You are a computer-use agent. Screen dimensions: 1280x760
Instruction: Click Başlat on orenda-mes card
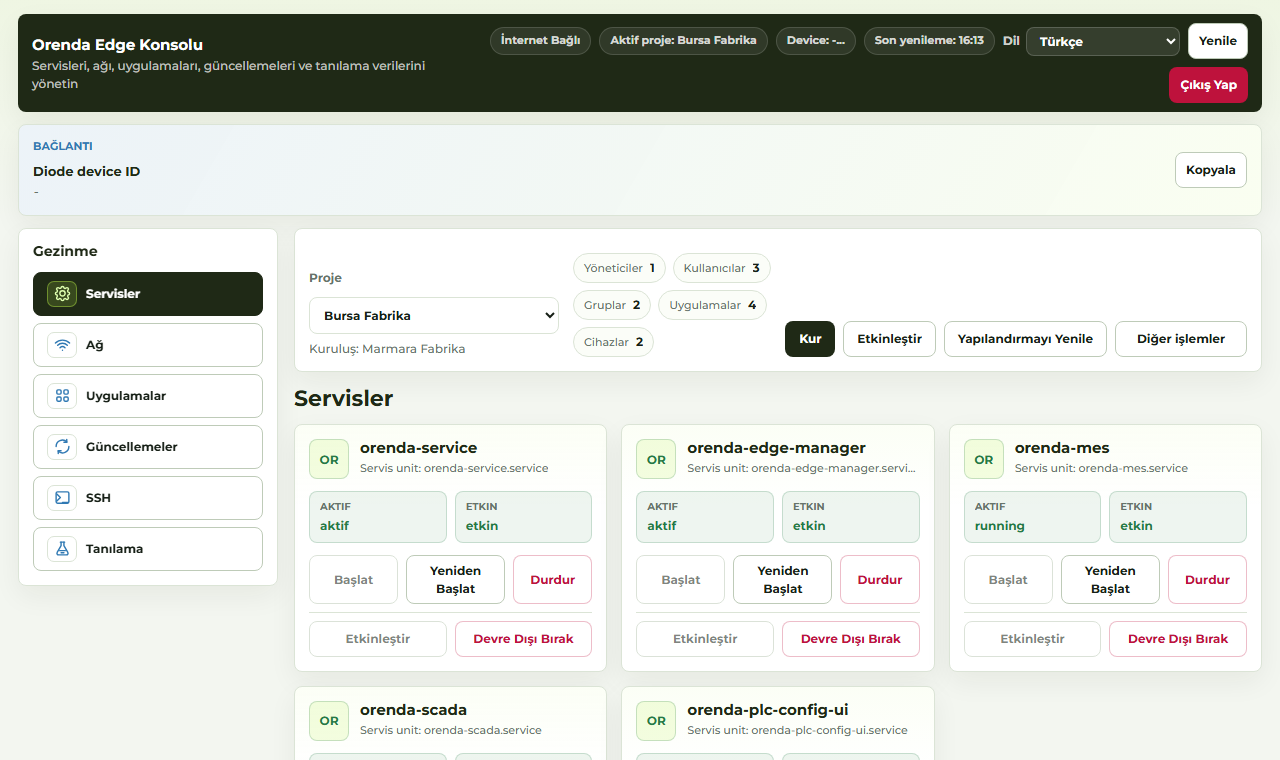[x=1008, y=580]
